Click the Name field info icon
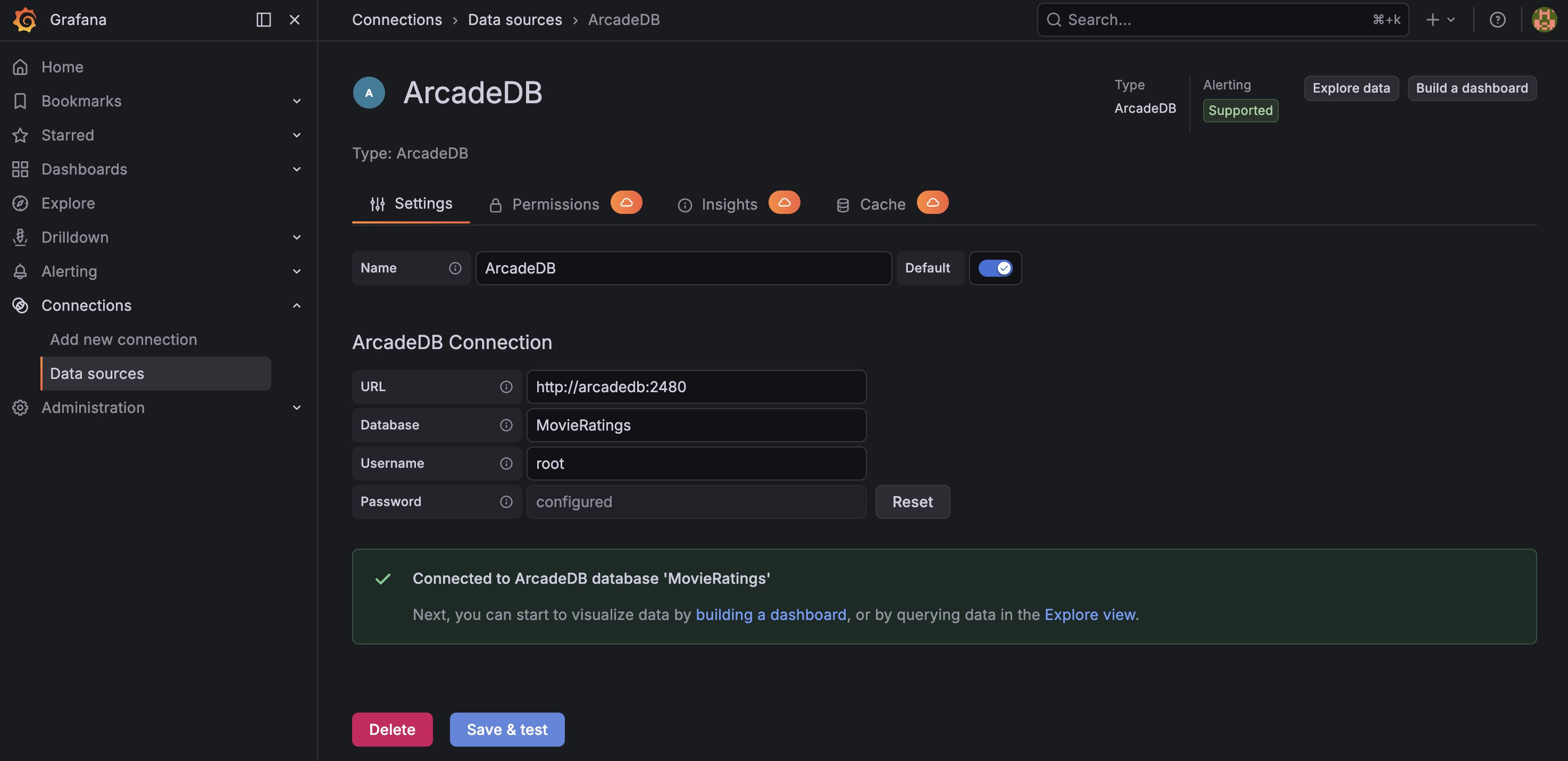This screenshot has width=1568, height=761. tap(455, 268)
